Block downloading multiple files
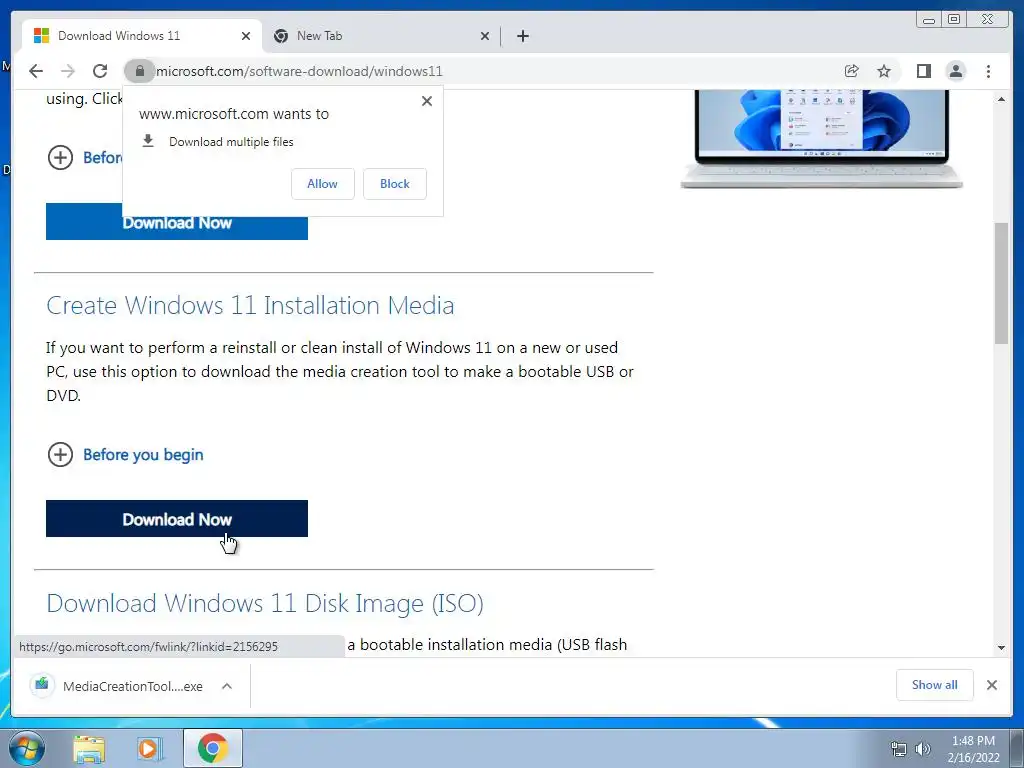Image resolution: width=1024 pixels, height=768 pixels. click(x=394, y=184)
